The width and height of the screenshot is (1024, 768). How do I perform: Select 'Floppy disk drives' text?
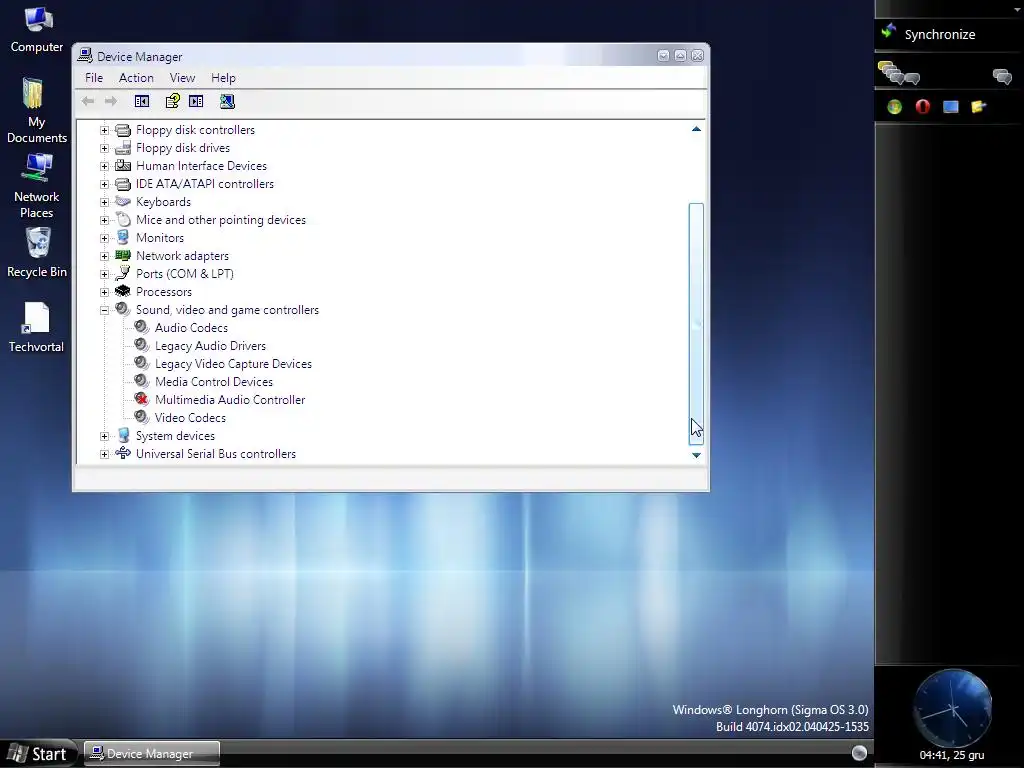(x=183, y=148)
